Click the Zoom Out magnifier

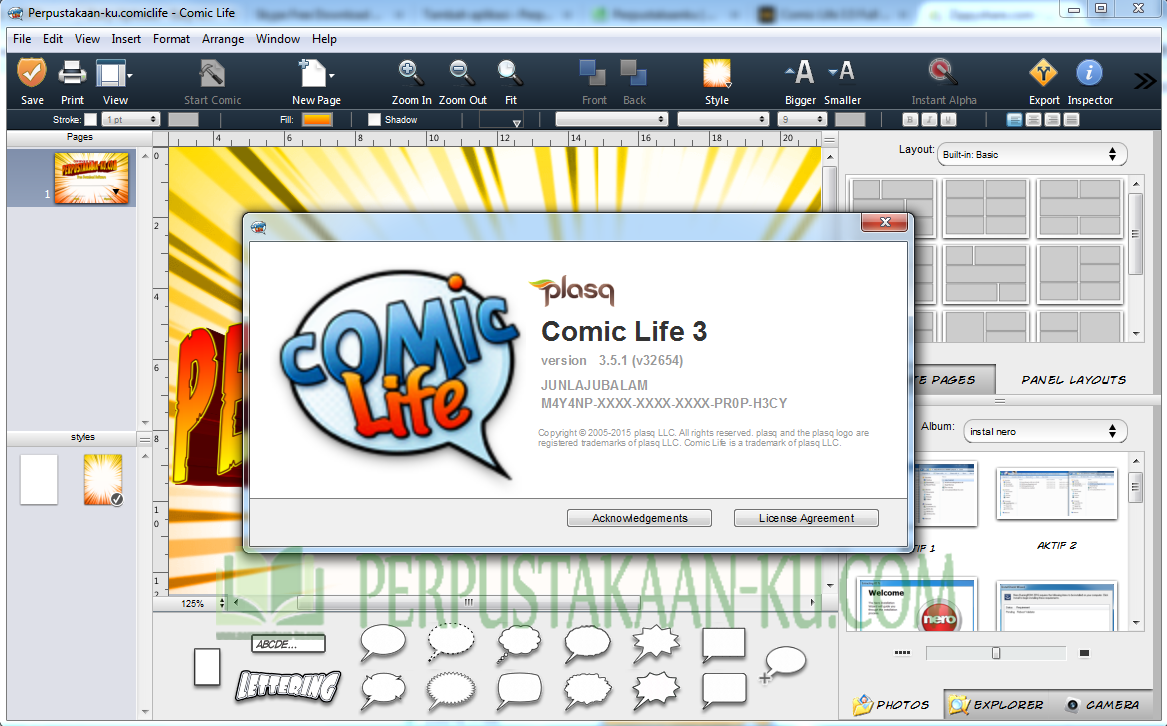(x=462, y=74)
